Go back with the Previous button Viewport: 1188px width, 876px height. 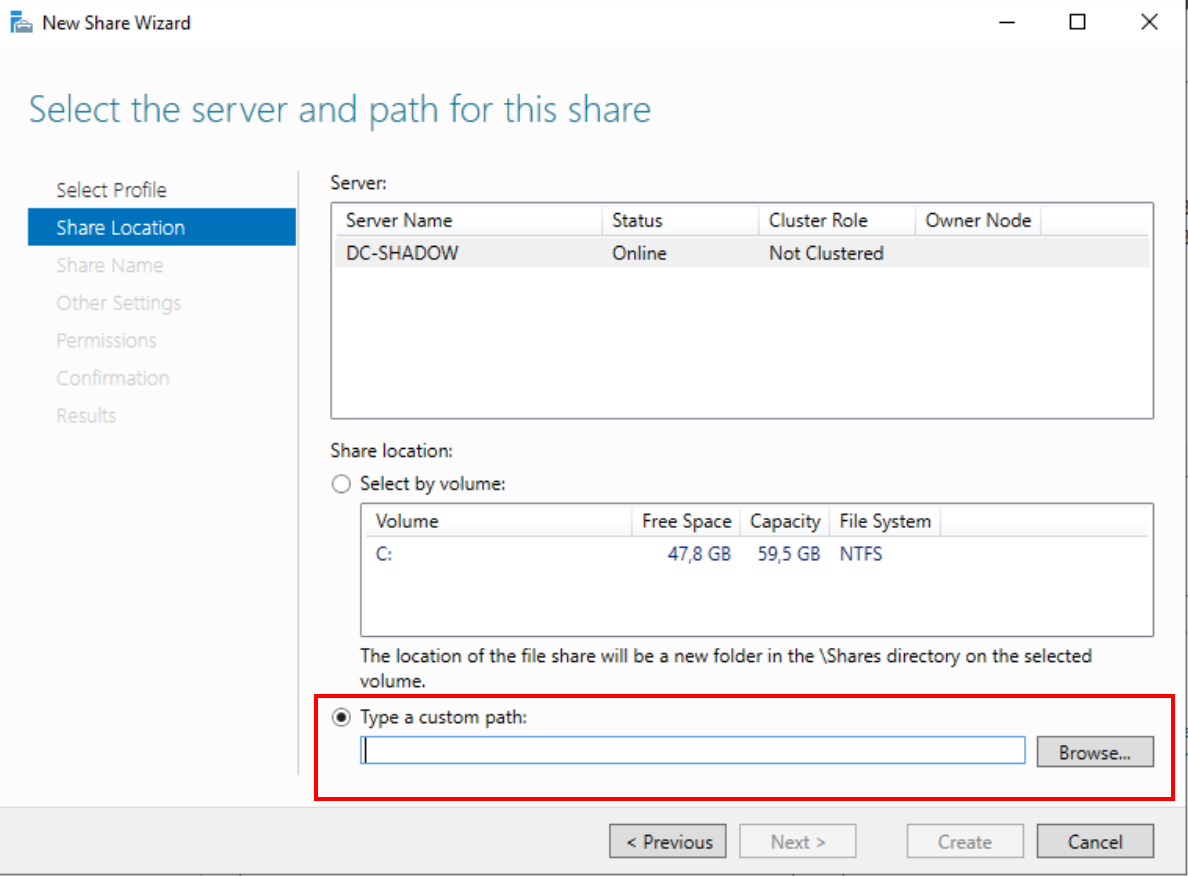668,842
